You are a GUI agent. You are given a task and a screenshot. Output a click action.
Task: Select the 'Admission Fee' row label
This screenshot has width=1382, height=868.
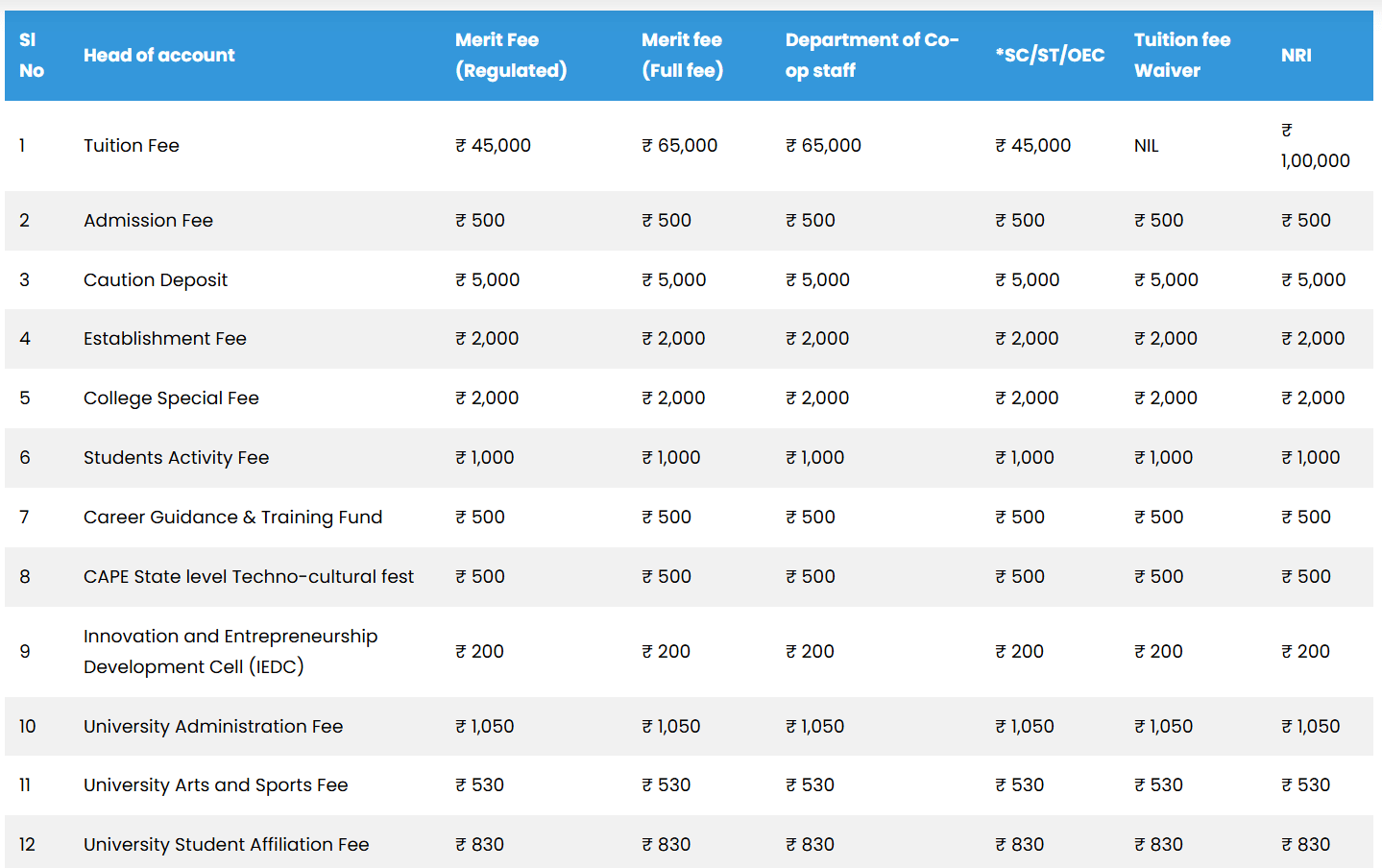click(x=148, y=221)
